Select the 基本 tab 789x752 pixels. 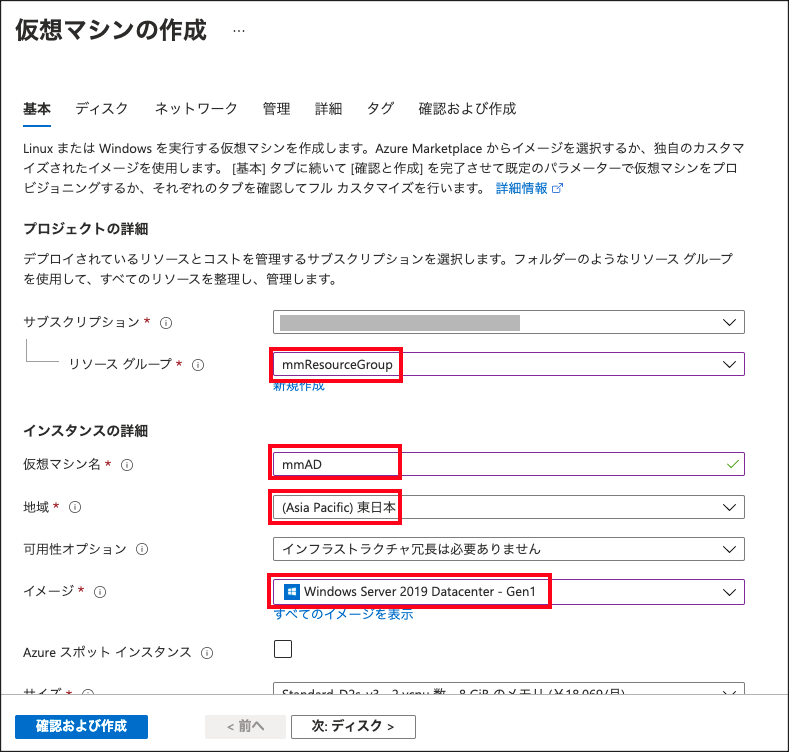click(x=37, y=109)
